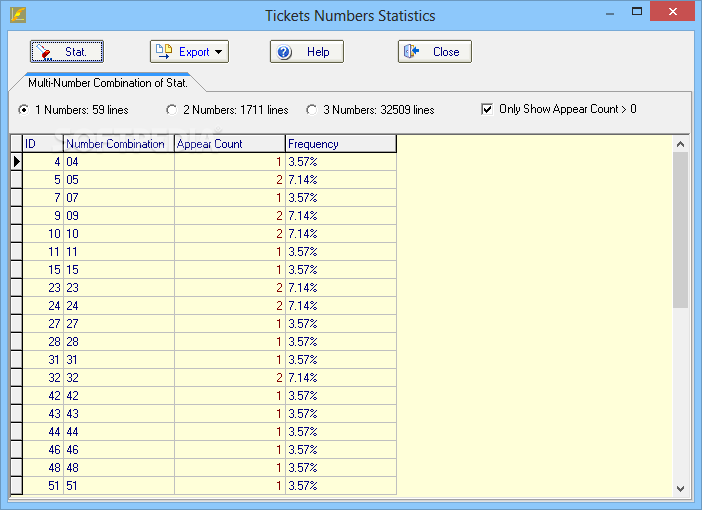Select 2 Numbers: 1711 lines radio
This screenshot has width=702, height=510.
tap(171, 110)
